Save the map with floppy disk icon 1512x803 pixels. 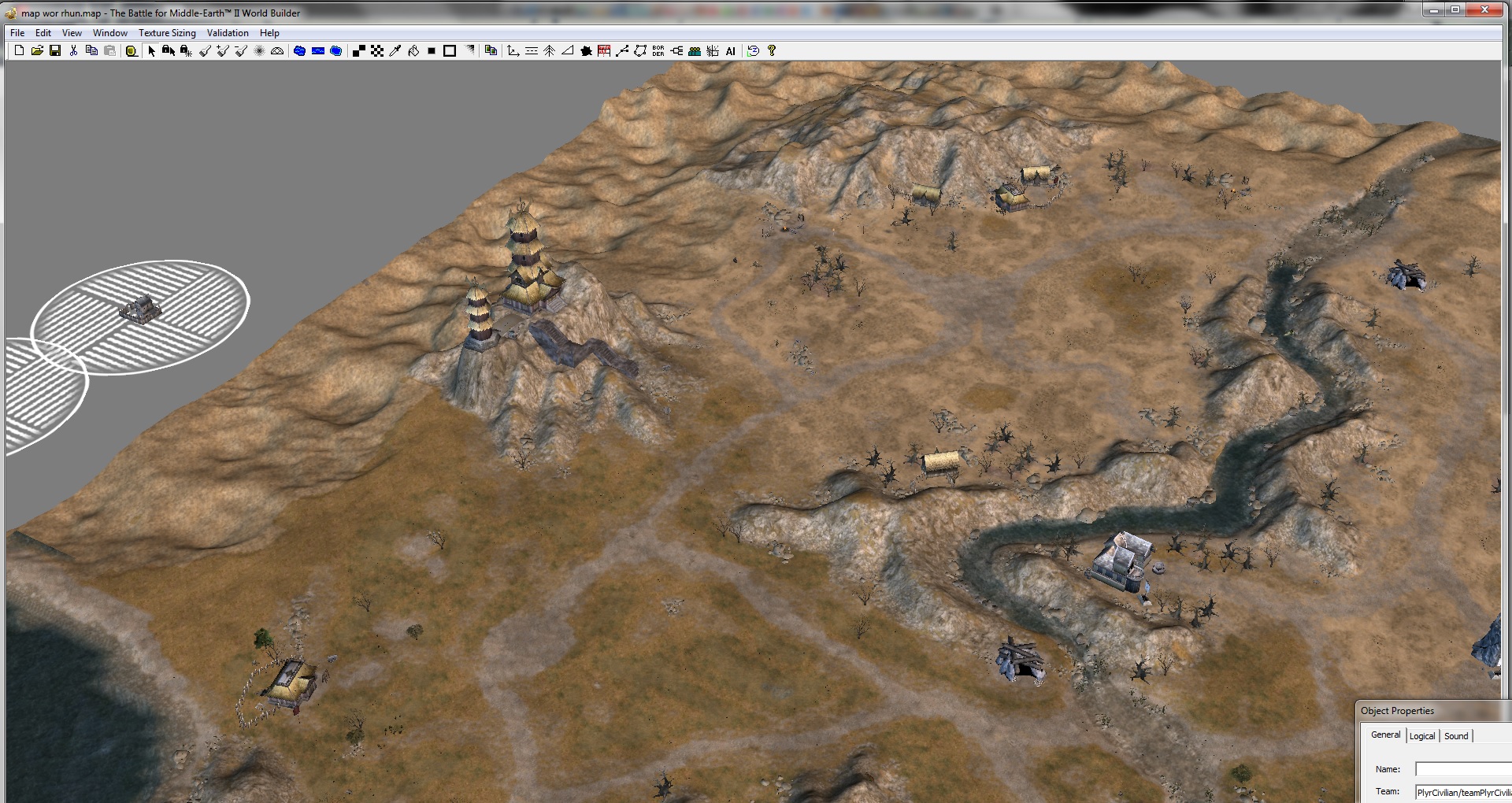[x=55, y=50]
